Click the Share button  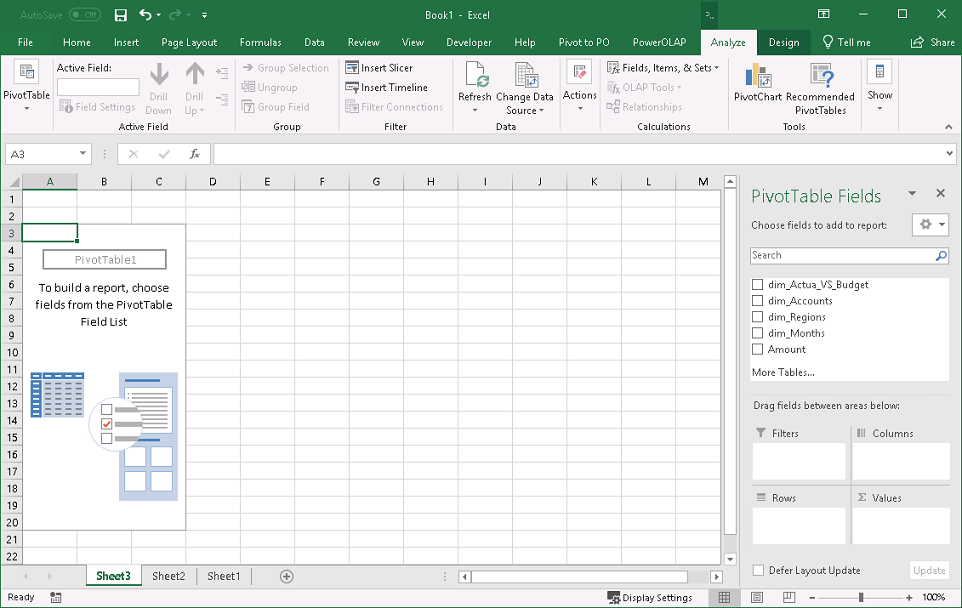(x=933, y=42)
